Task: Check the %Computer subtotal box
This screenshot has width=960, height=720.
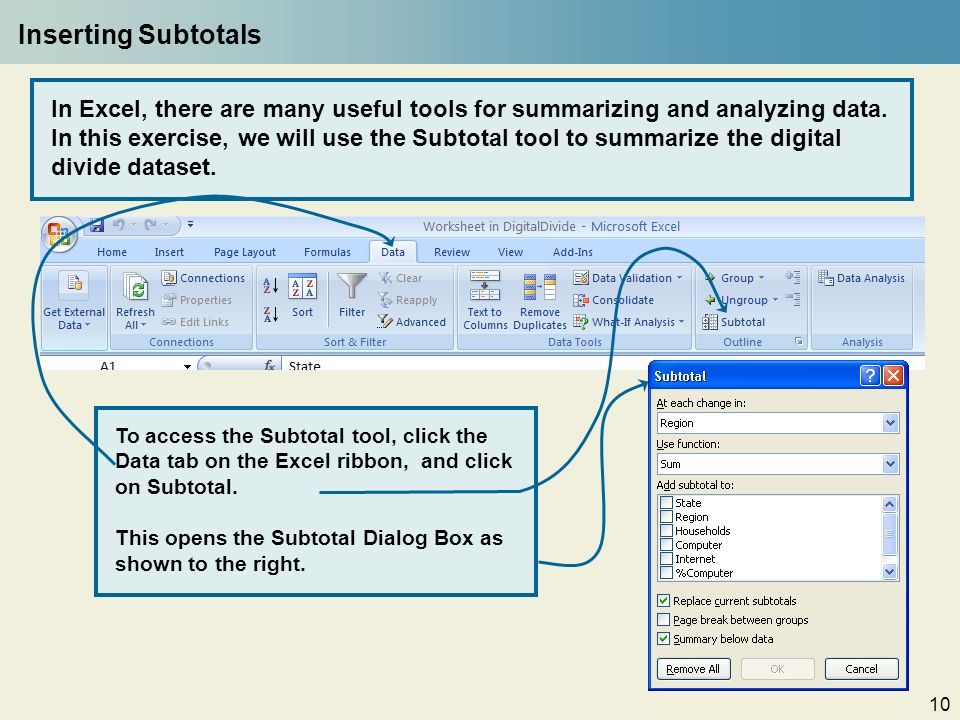Action: [x=667, y=573]
